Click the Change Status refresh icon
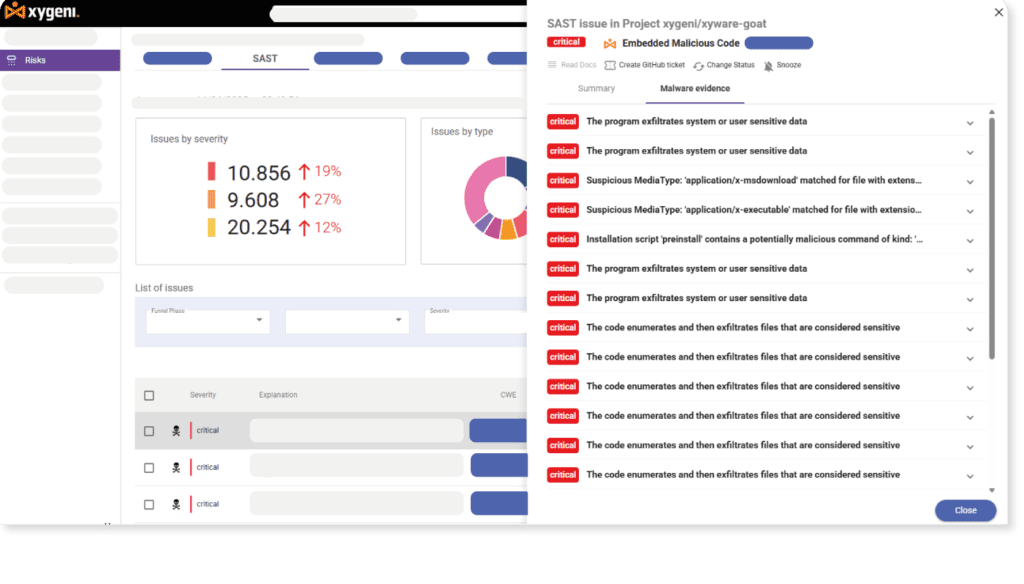Screen dimensions: 1024x584 698,66
